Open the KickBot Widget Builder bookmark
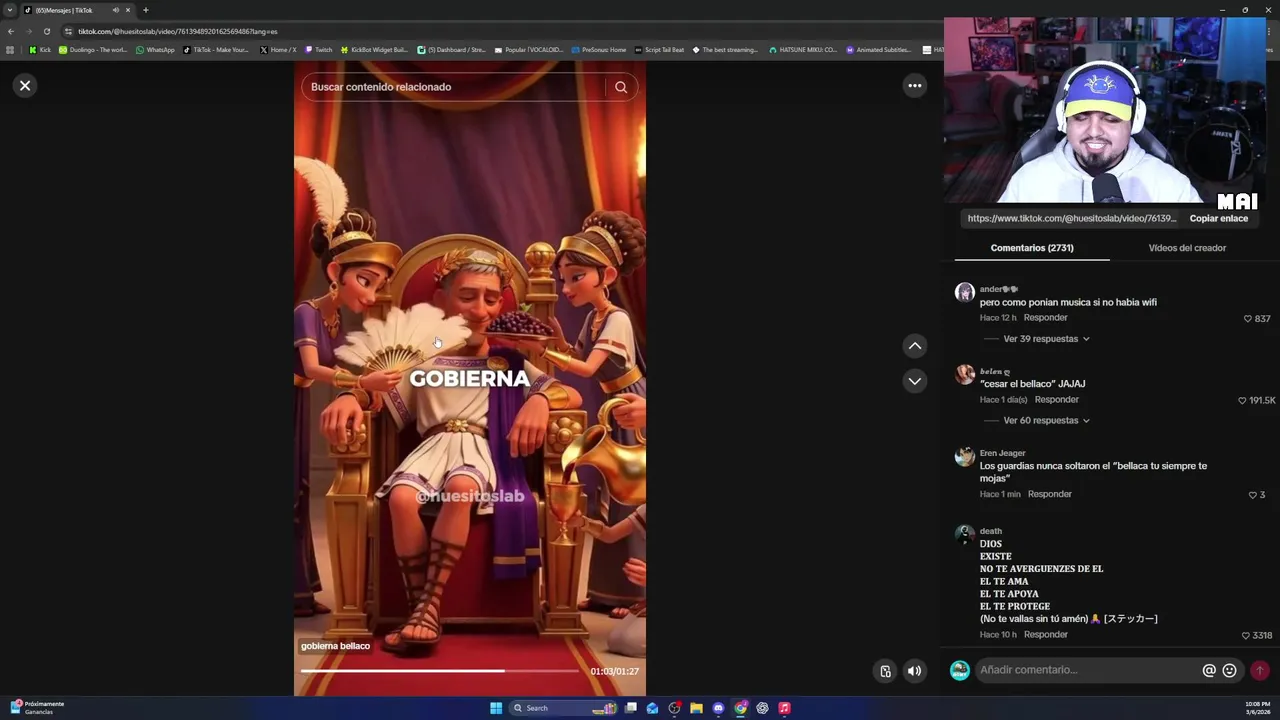The image size is (1280, 720). click(x=374, y=50)
